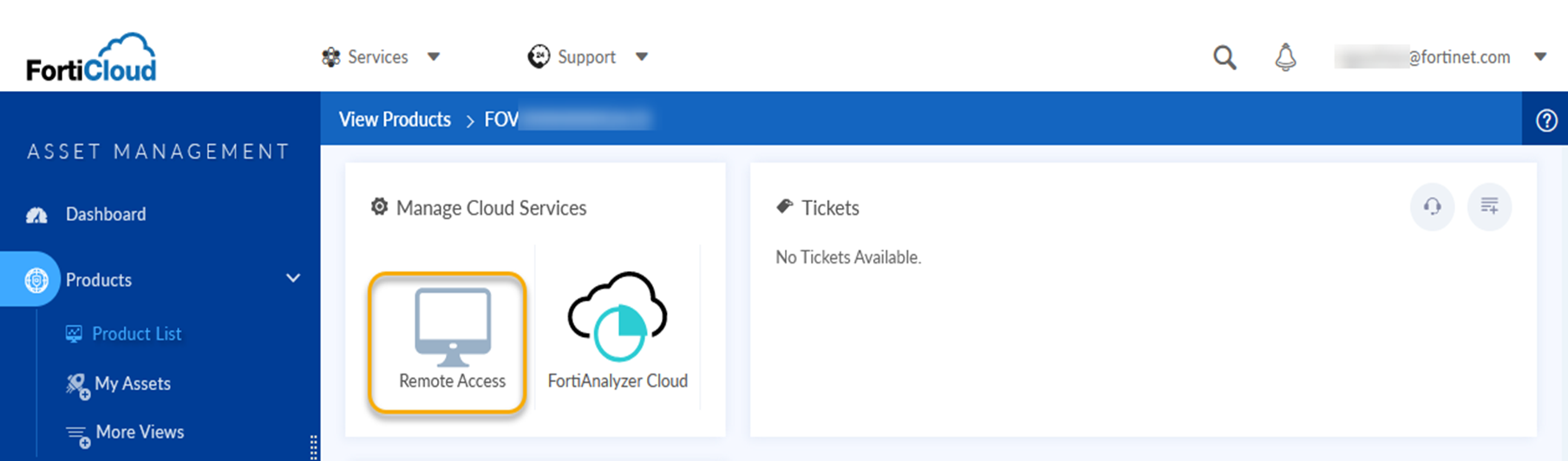Click the Dashboard gauge icon
The height and width of the screenshot is (461, 1568).
click(x=36, y=215)
